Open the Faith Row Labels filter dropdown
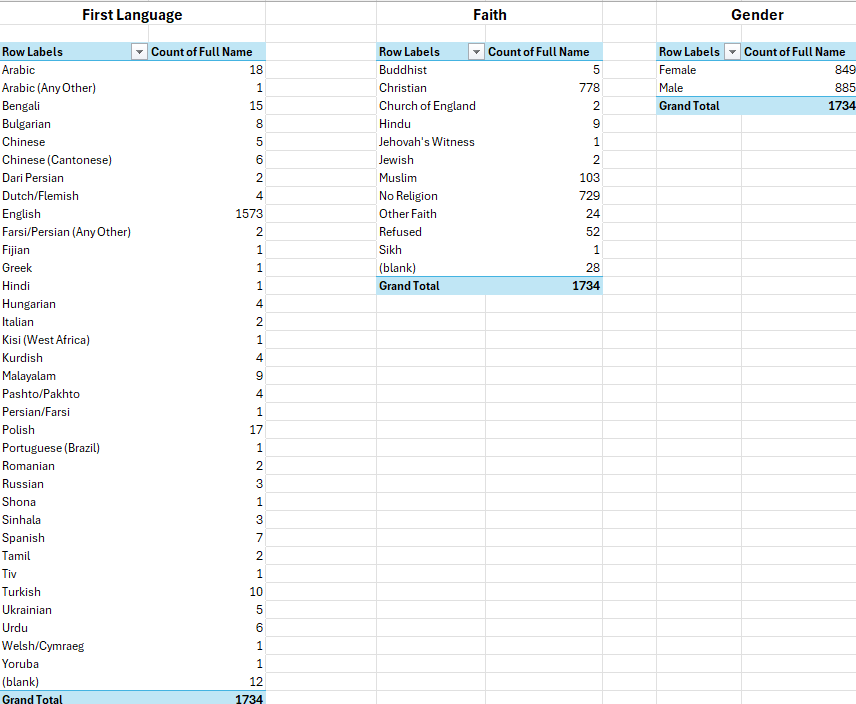This screenshot has width=856, height=704. [477, 52]
